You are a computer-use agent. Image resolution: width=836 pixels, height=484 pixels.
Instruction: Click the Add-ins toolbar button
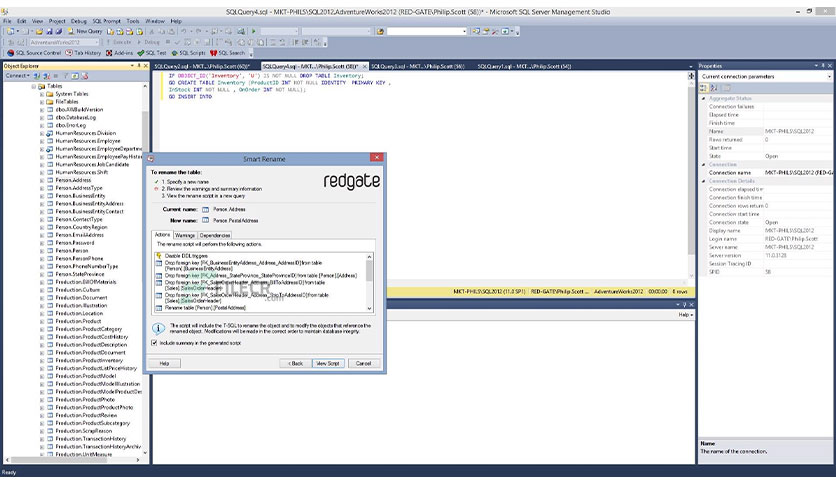coord(119,53)
